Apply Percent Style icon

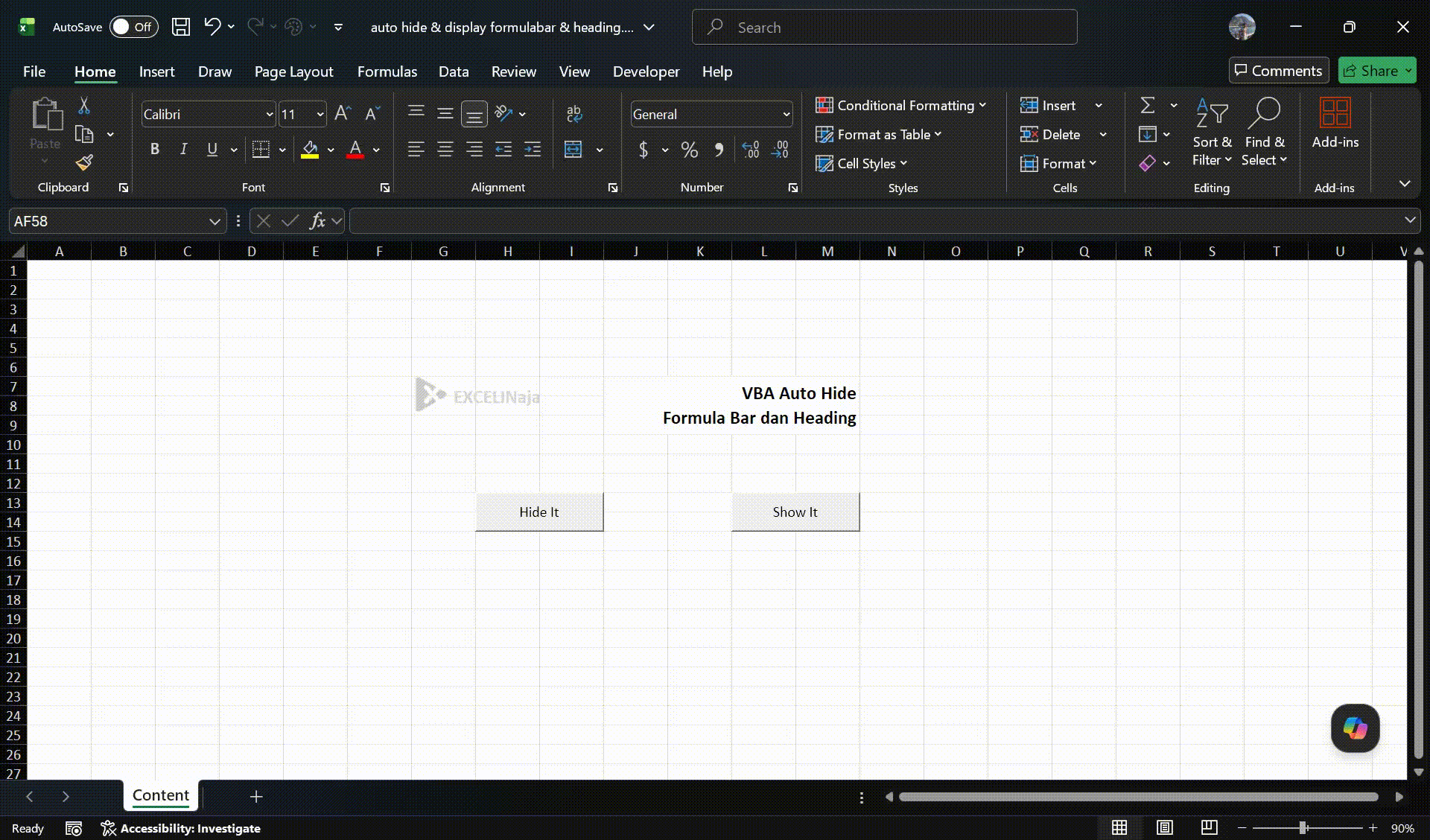coord(690,150)
